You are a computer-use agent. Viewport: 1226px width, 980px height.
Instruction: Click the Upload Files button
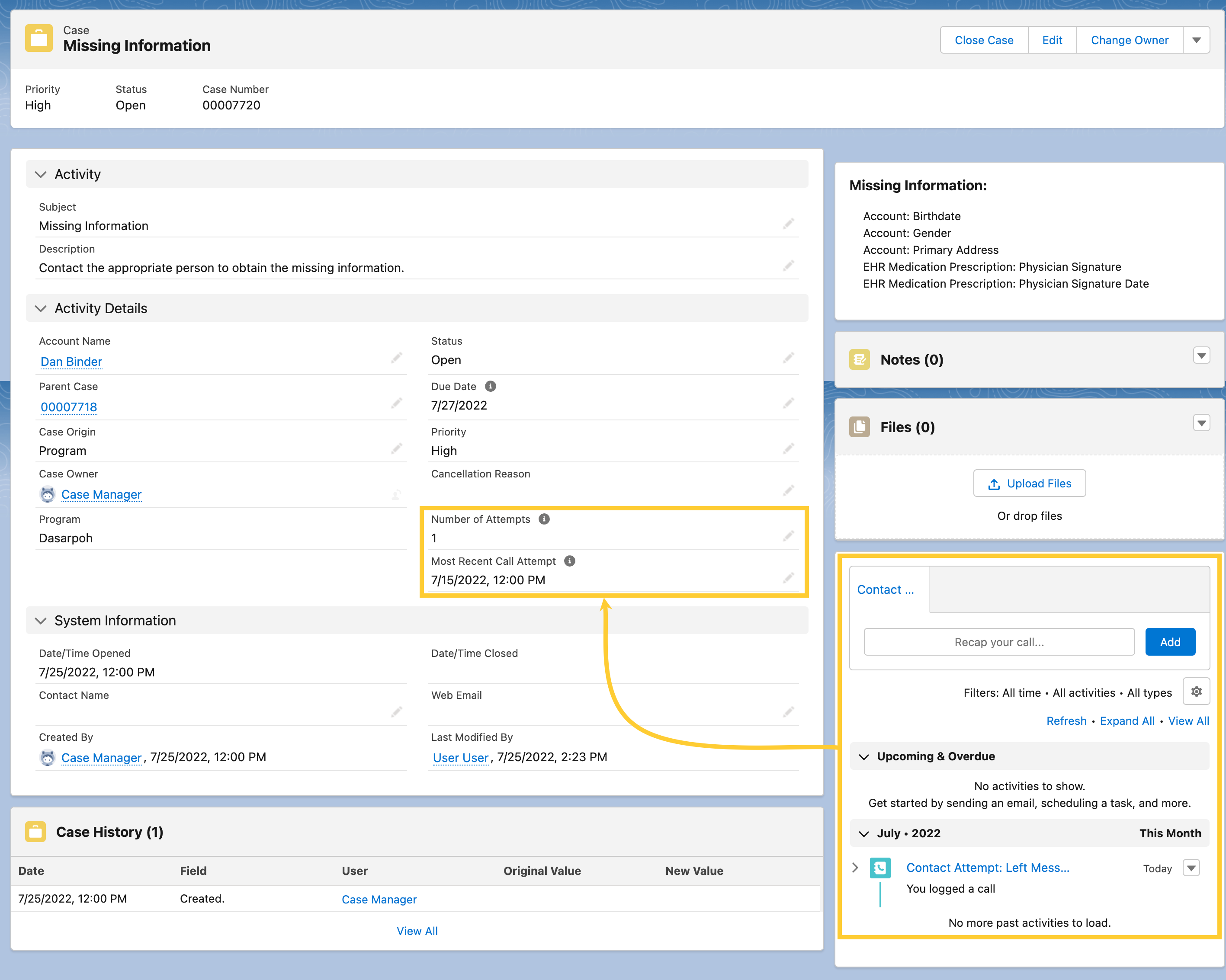1029,483
